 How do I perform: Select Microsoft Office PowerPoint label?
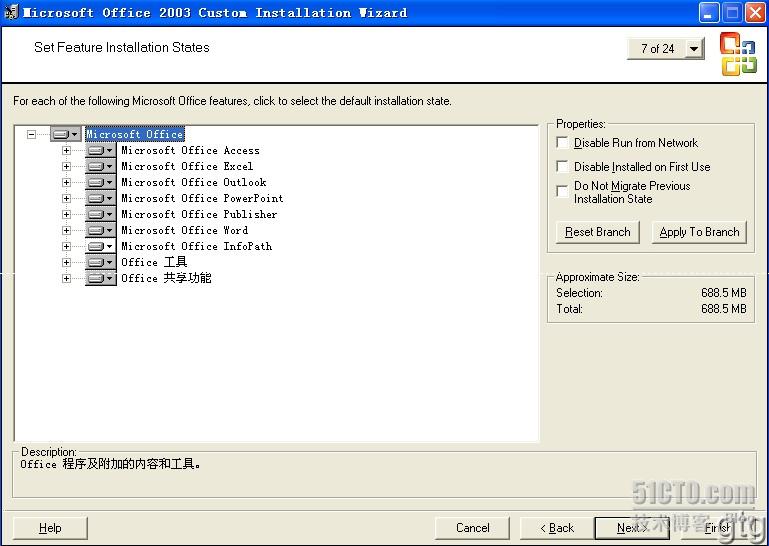click(x=202, y=198)
